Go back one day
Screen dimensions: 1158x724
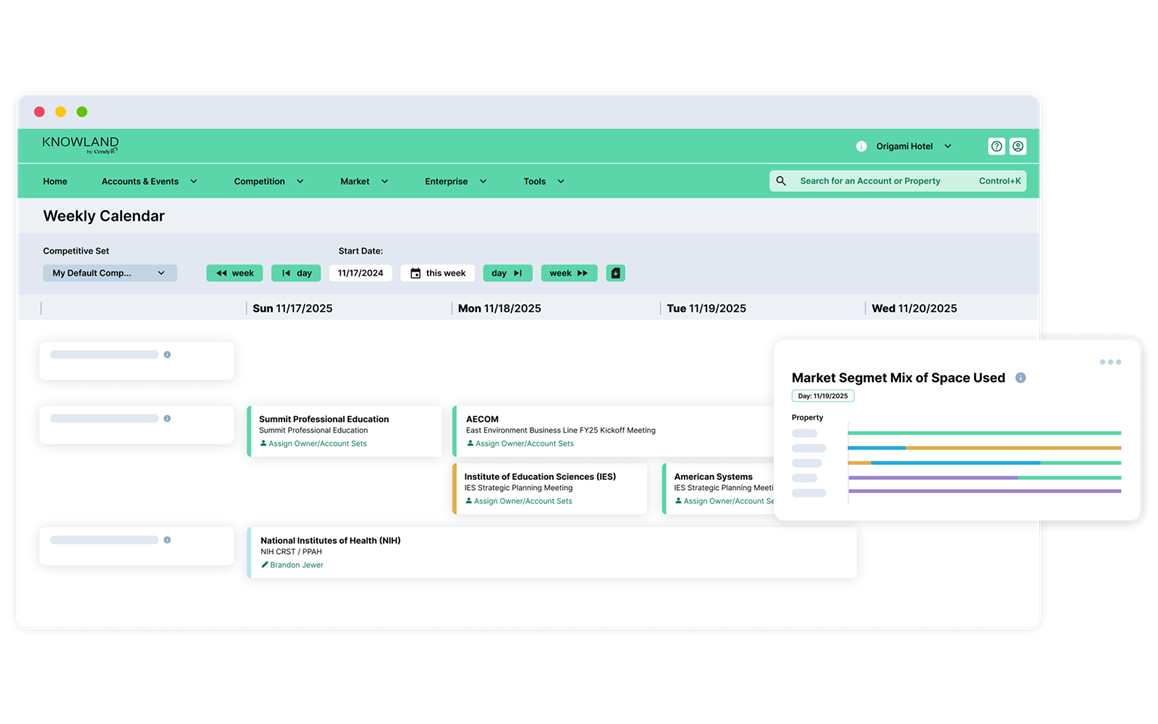click(x=296, y=273)
